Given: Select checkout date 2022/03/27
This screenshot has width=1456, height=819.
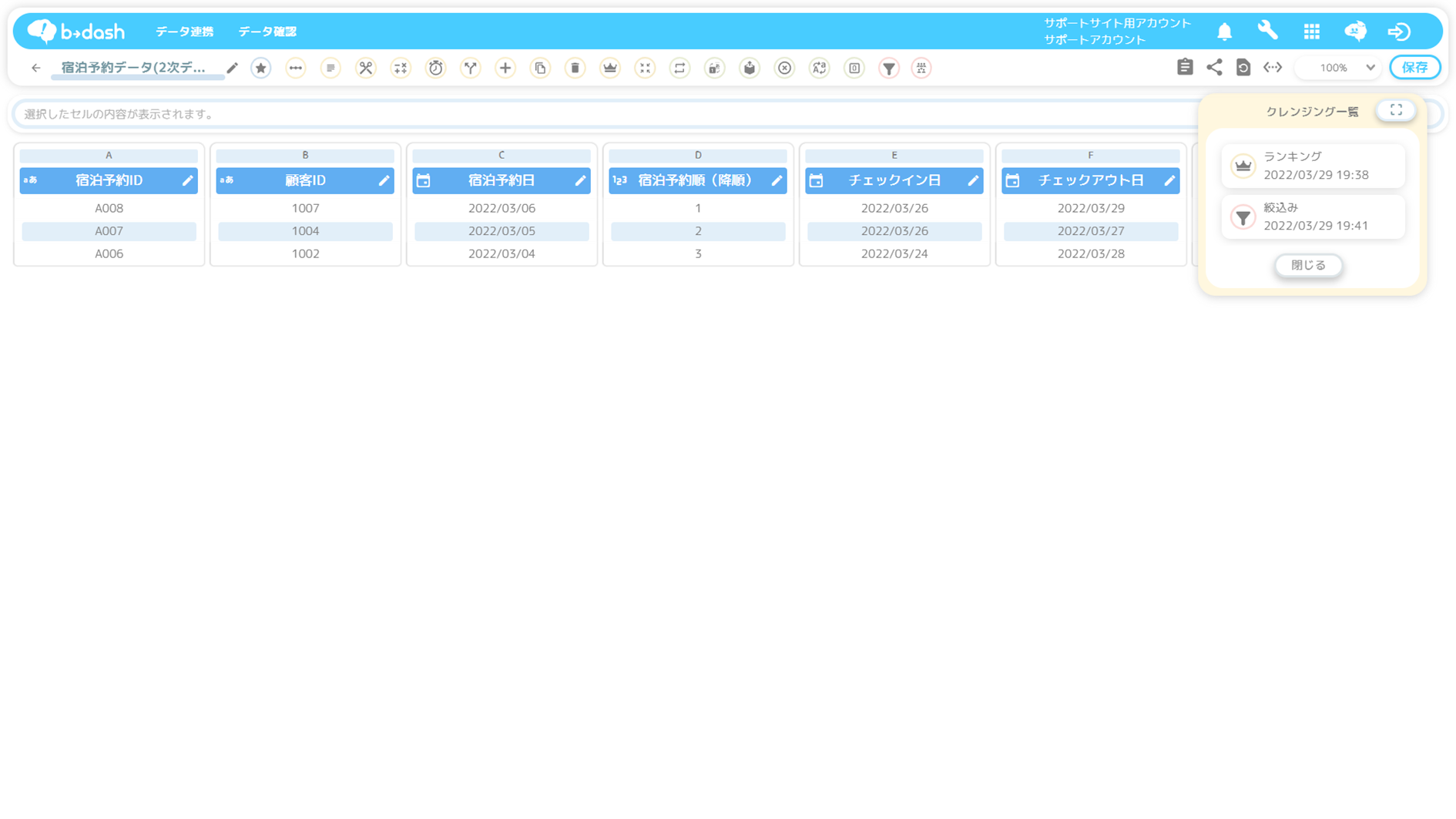Looking at the screenshot, I should (x=1091, y=231).
